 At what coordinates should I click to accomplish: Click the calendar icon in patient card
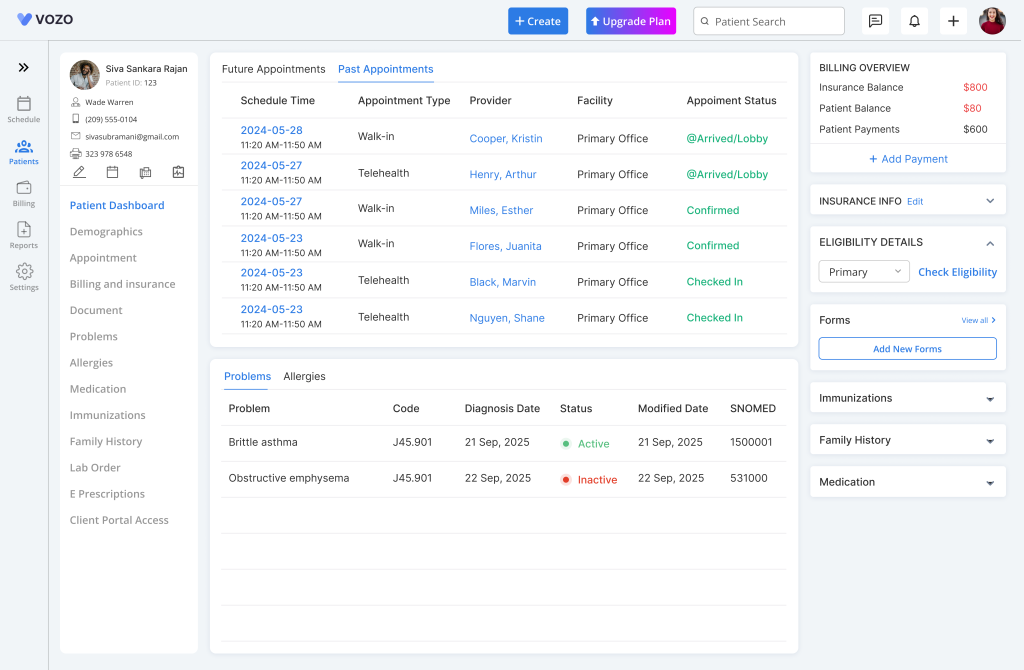click(112, 172)
